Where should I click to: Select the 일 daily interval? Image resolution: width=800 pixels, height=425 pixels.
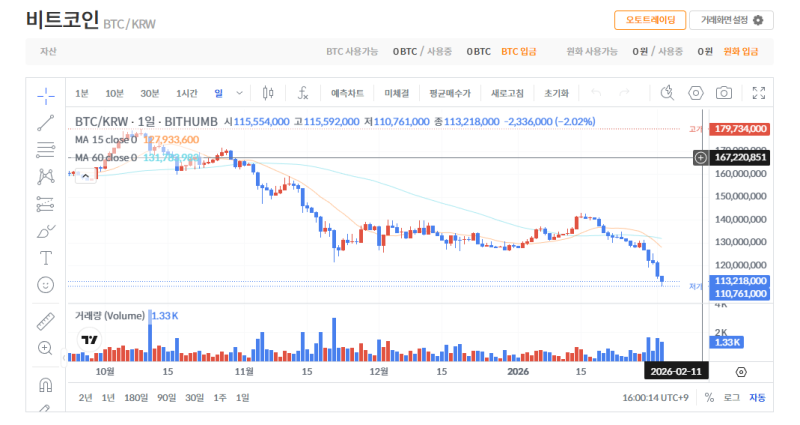tap(218, 93)
